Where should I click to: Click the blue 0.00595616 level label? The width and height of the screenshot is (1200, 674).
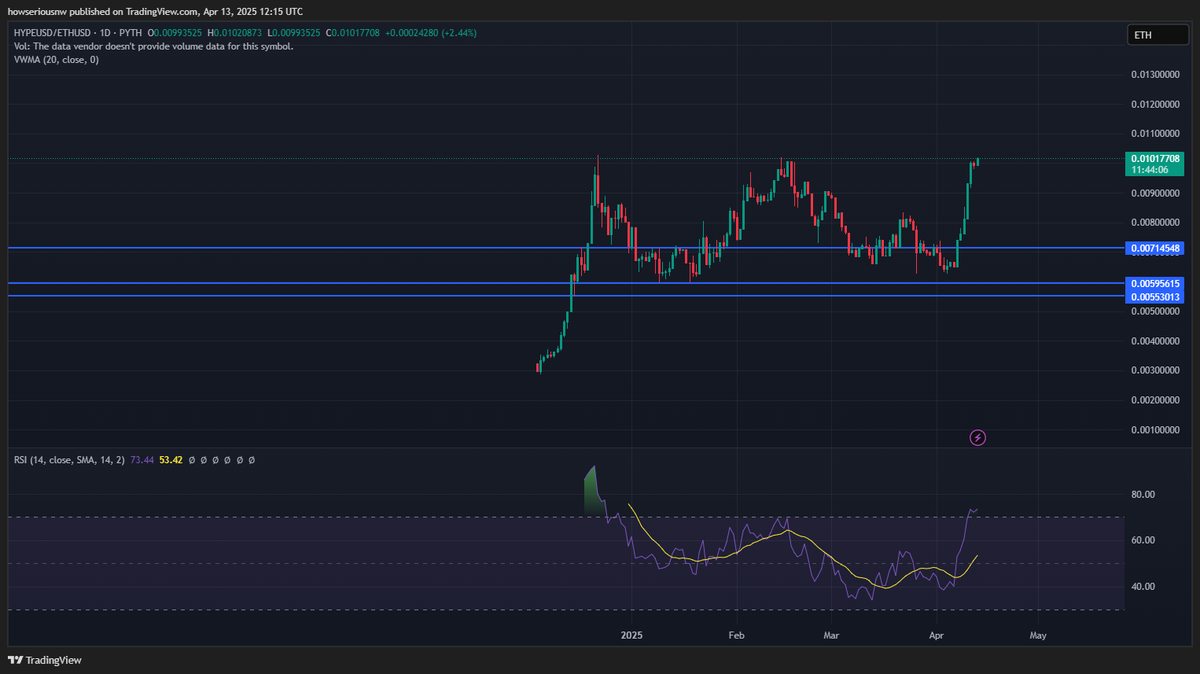[x=1156, y=284]
